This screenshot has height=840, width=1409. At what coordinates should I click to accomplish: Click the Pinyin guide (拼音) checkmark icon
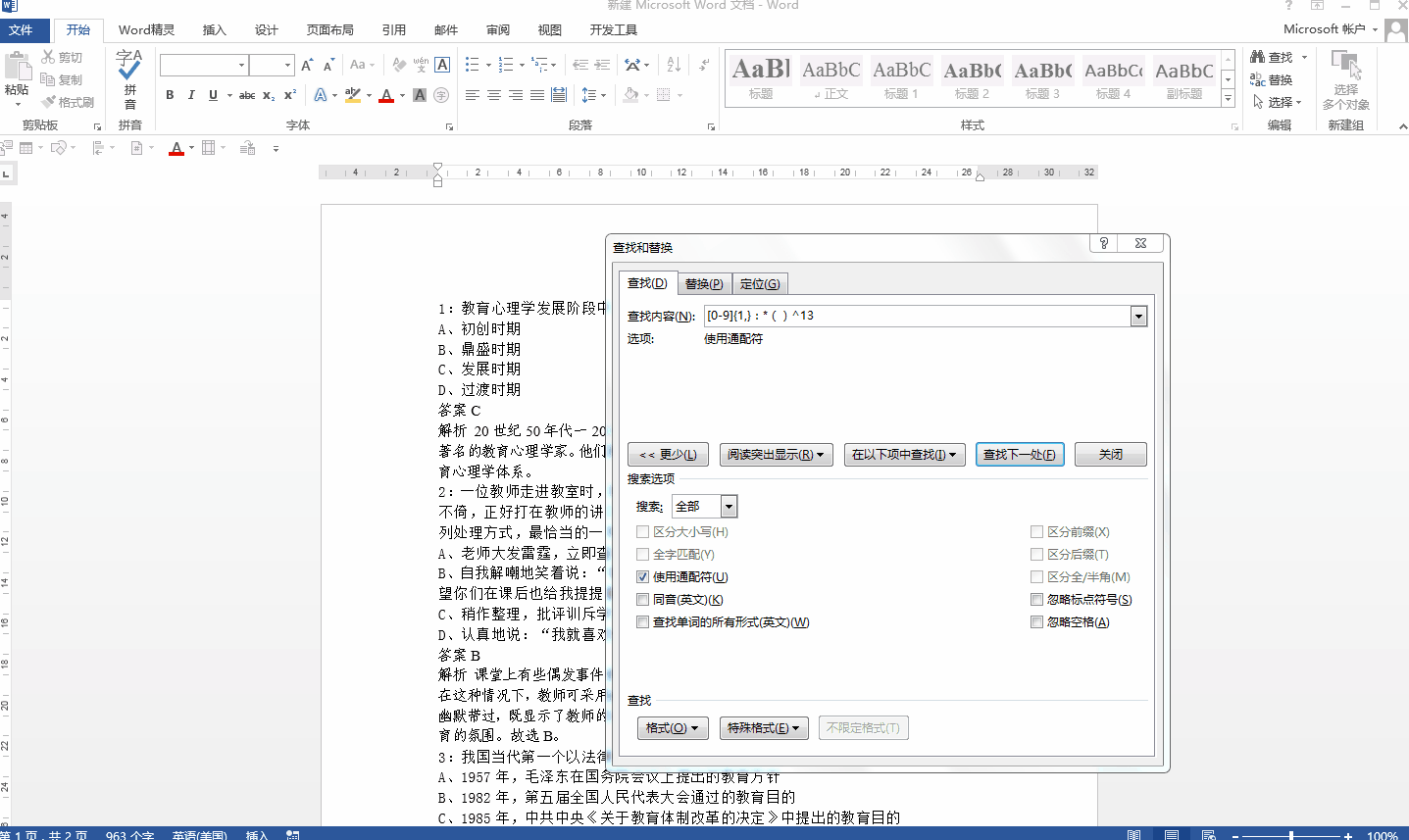[x=129, y=66]
